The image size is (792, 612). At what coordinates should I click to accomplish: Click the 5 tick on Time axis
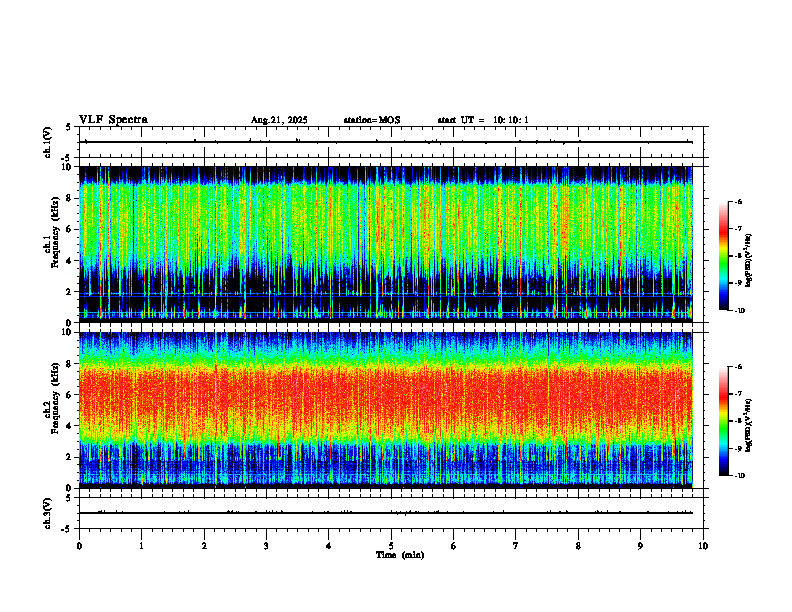[x=391, y=546]
